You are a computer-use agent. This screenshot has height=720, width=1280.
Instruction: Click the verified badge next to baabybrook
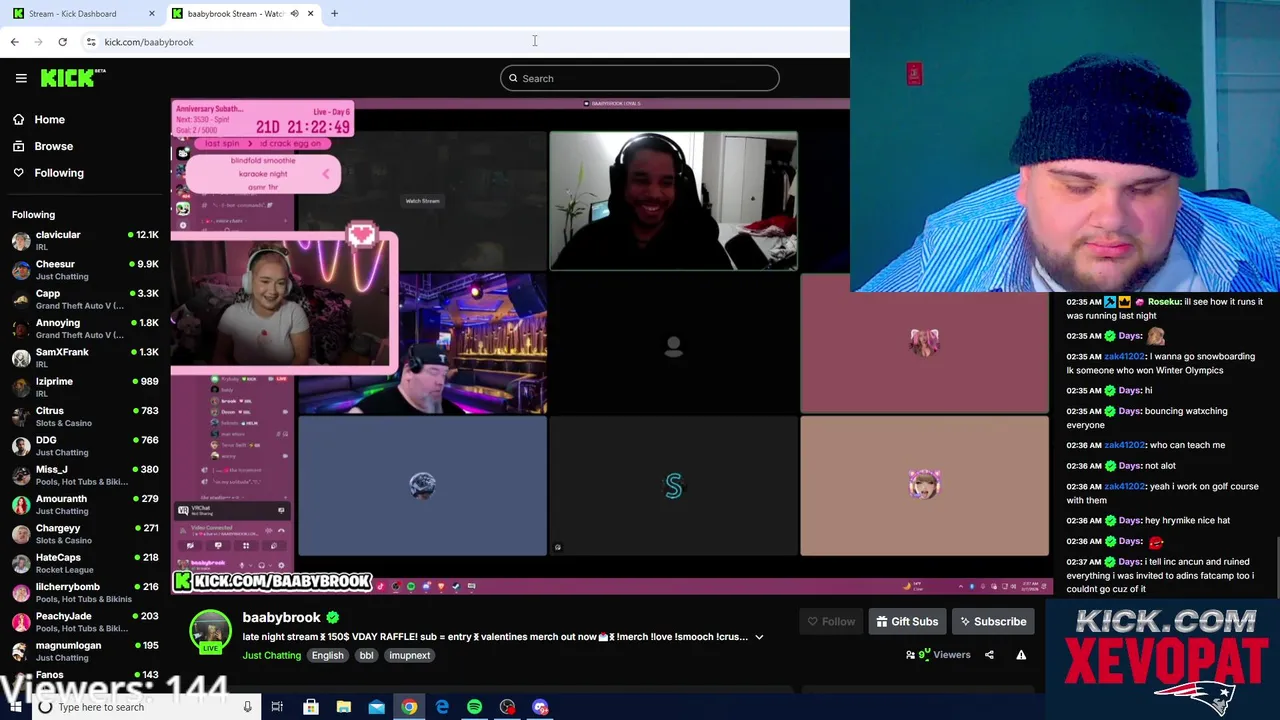(333, 617)
